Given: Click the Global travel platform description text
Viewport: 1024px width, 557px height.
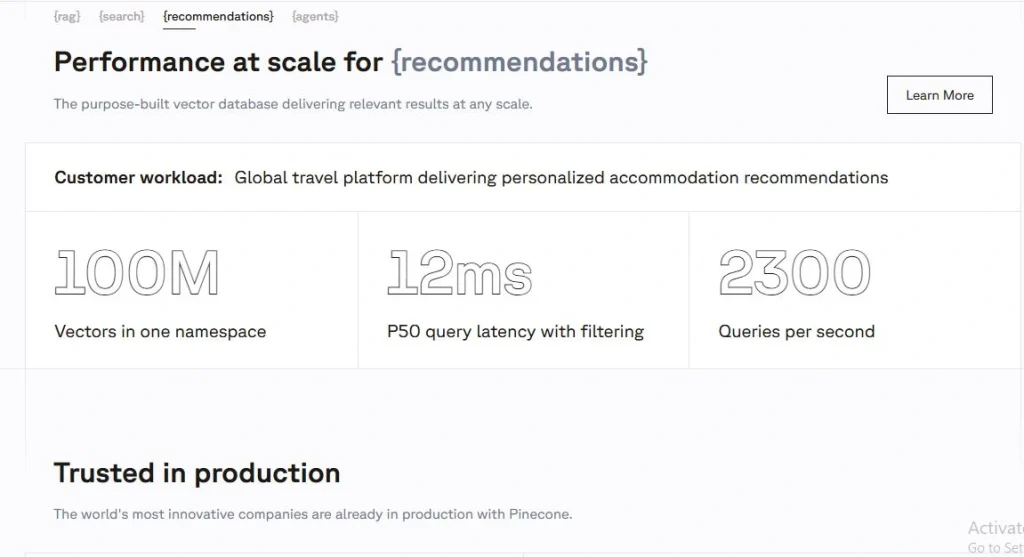Looking at the screenshot, I should click(561, 178).
